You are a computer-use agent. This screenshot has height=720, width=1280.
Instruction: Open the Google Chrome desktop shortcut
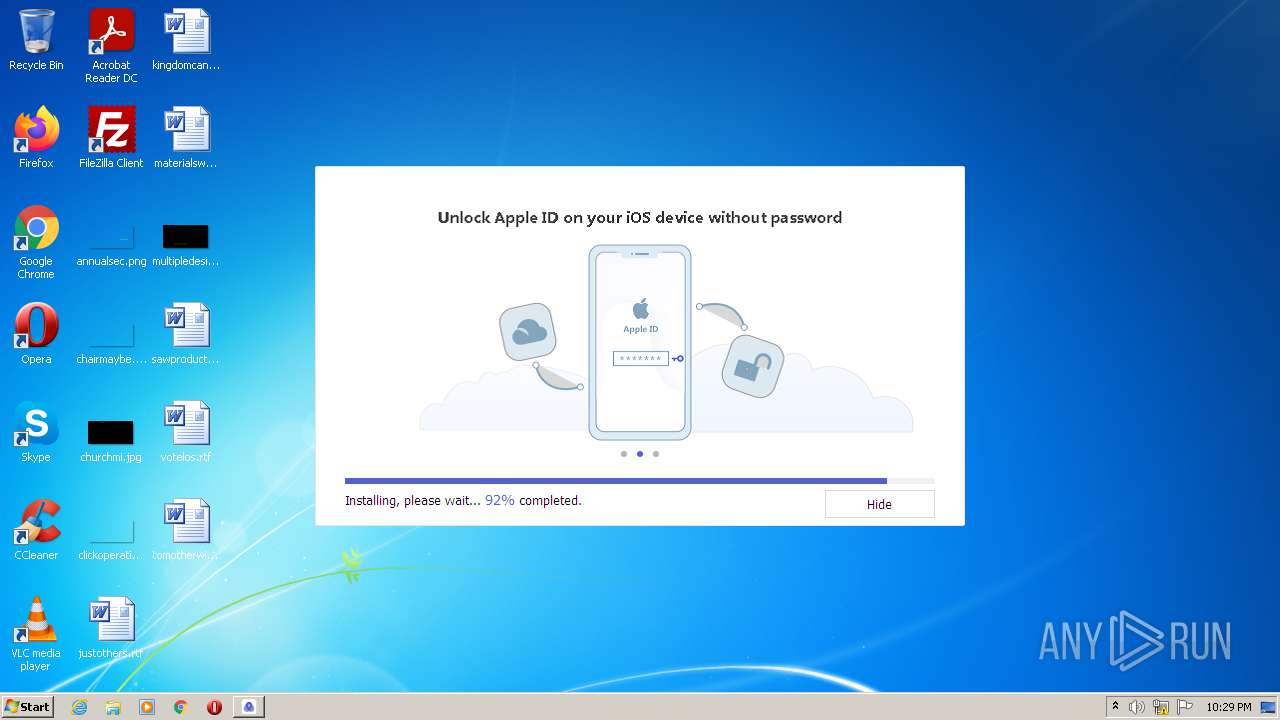(x=36, y=242)
